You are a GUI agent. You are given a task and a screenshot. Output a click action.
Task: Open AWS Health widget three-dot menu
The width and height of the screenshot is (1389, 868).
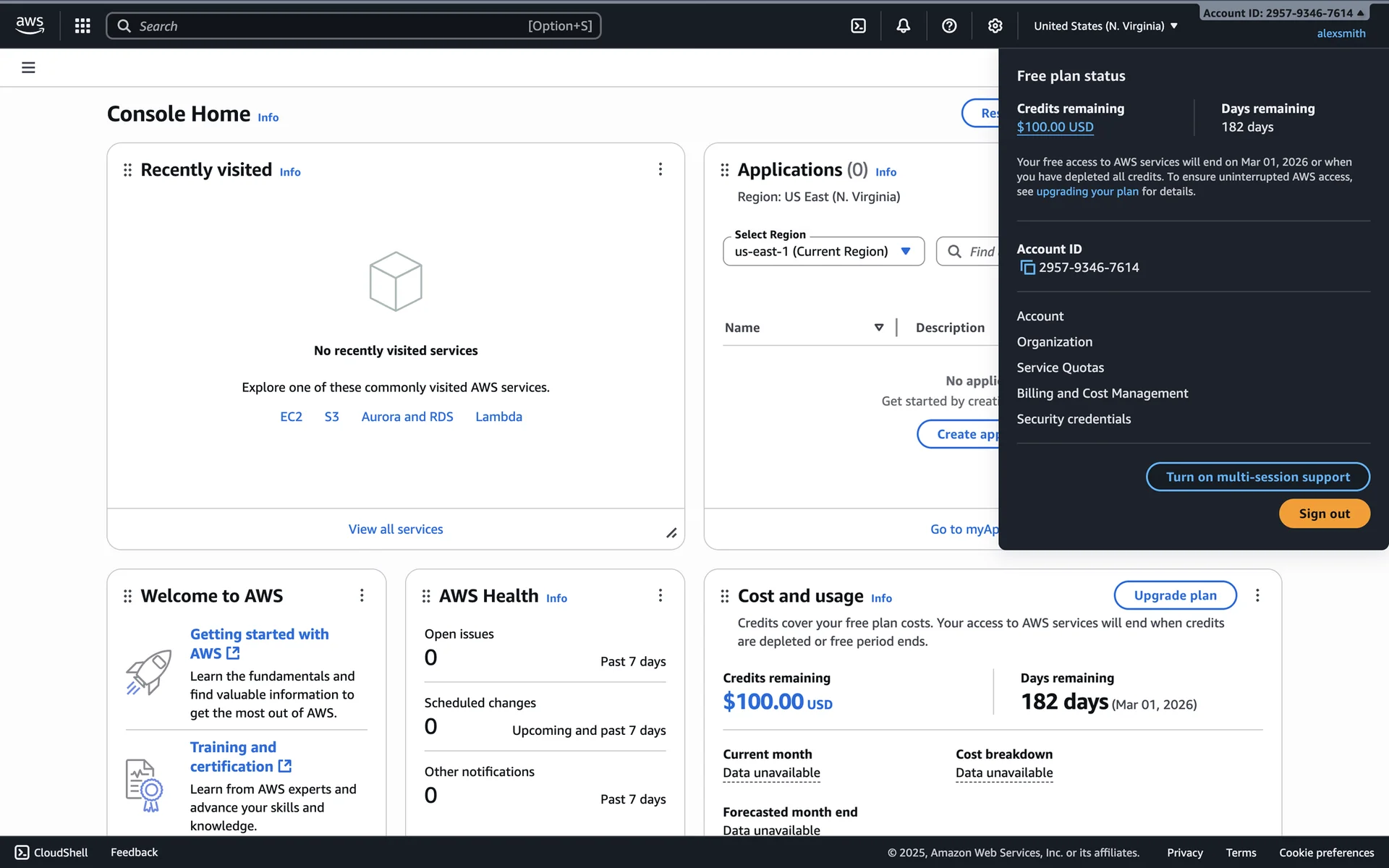click(x=660, y=595)
